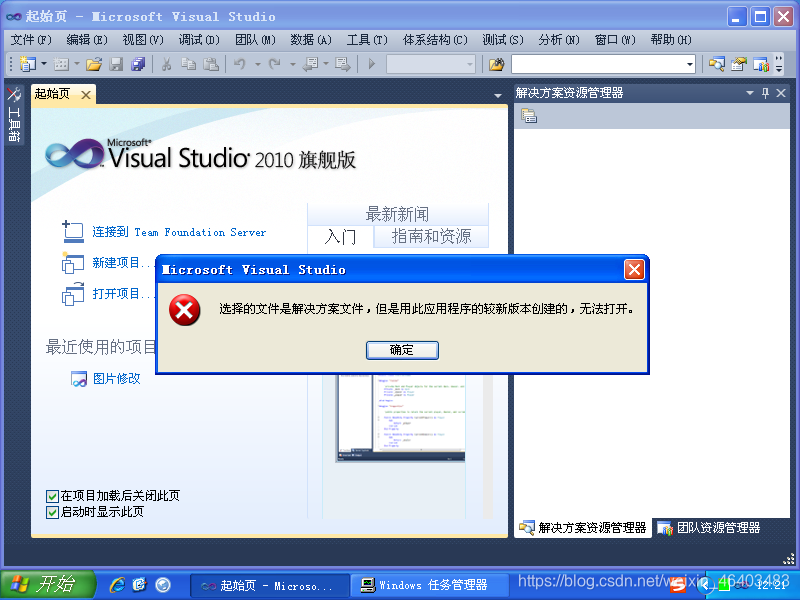Open the Find combo box dropdown
This screenshot has height=600, width=800.
tap(690, 64)
